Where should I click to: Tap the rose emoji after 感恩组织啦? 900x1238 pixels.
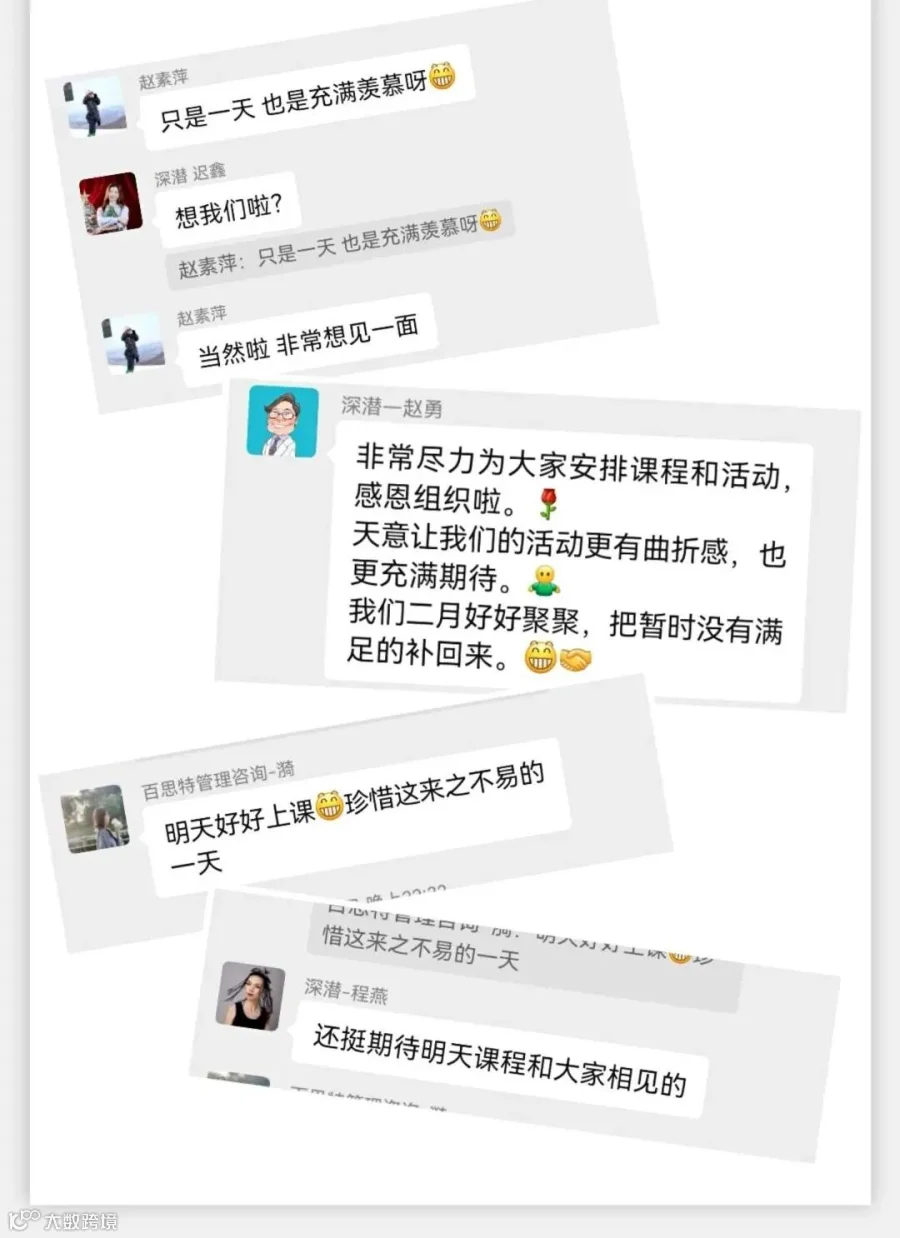point(546,502)
